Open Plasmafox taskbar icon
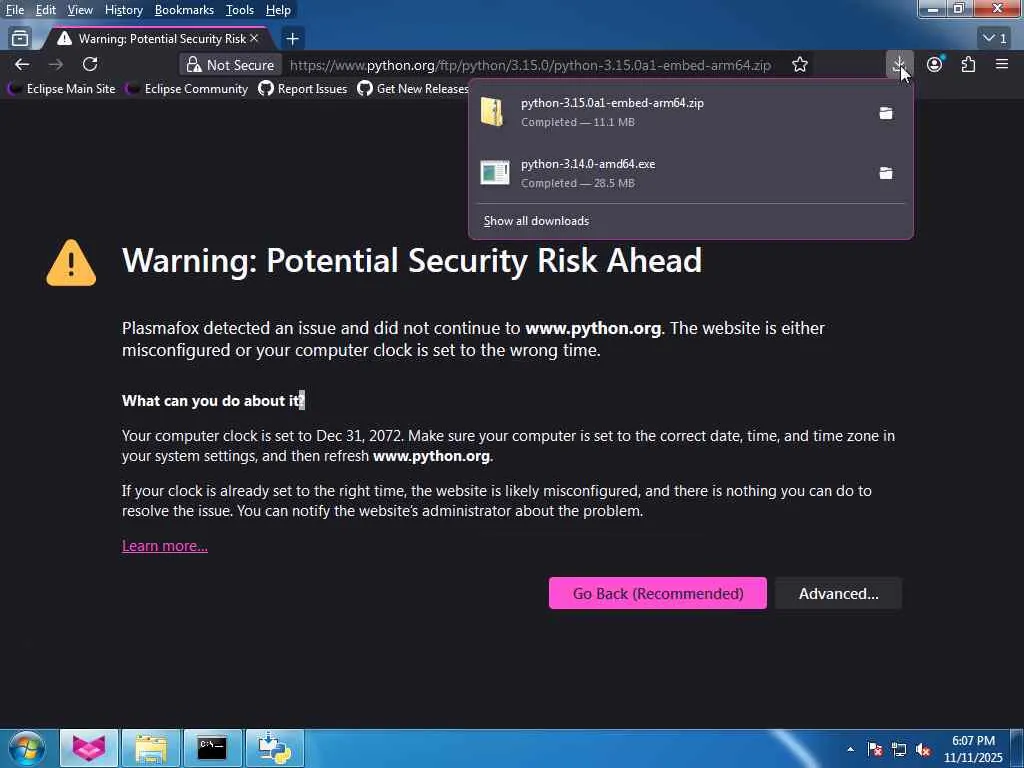The height and width of the screenshot is (768, 1024). (89, 748)
